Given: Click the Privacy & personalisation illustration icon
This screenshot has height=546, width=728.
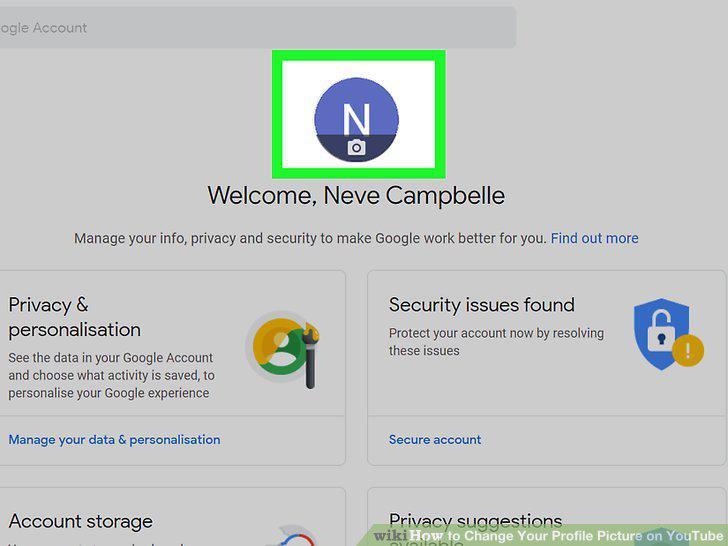Looking at the screenshot, I should [283, 349].
